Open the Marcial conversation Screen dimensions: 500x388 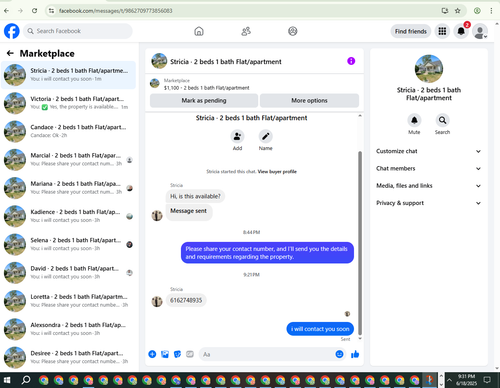68,160
